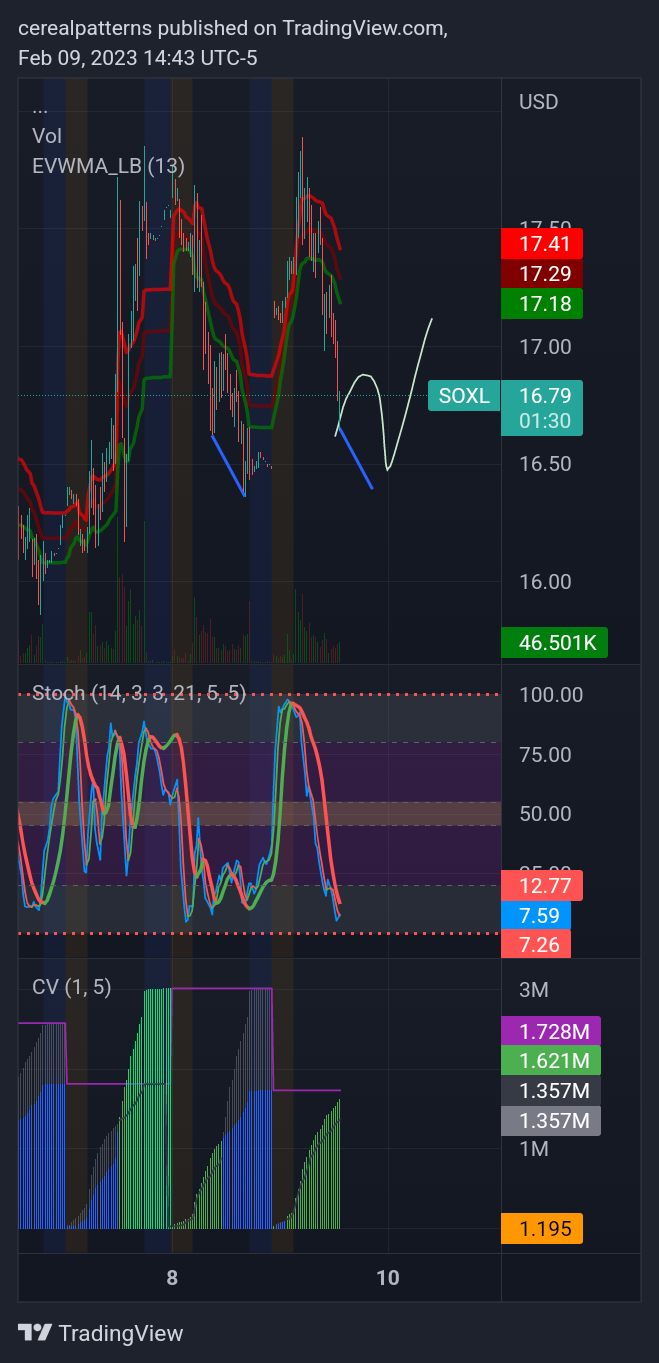Click the 1.728M purple CV label
This screenshot has height=1363, width=659.
tap(551, 1031)
